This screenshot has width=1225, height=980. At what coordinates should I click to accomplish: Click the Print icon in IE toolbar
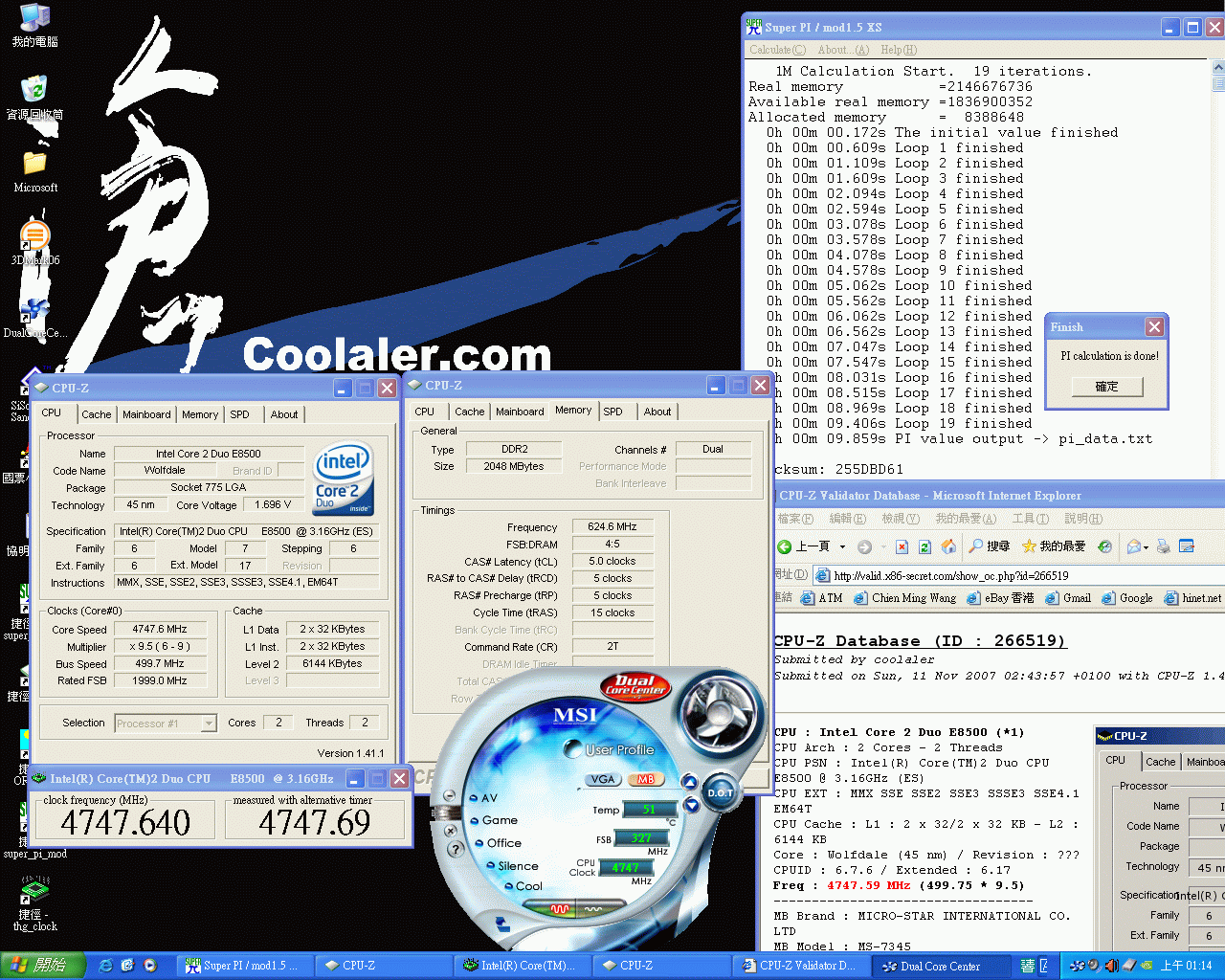click(1164, 546)
